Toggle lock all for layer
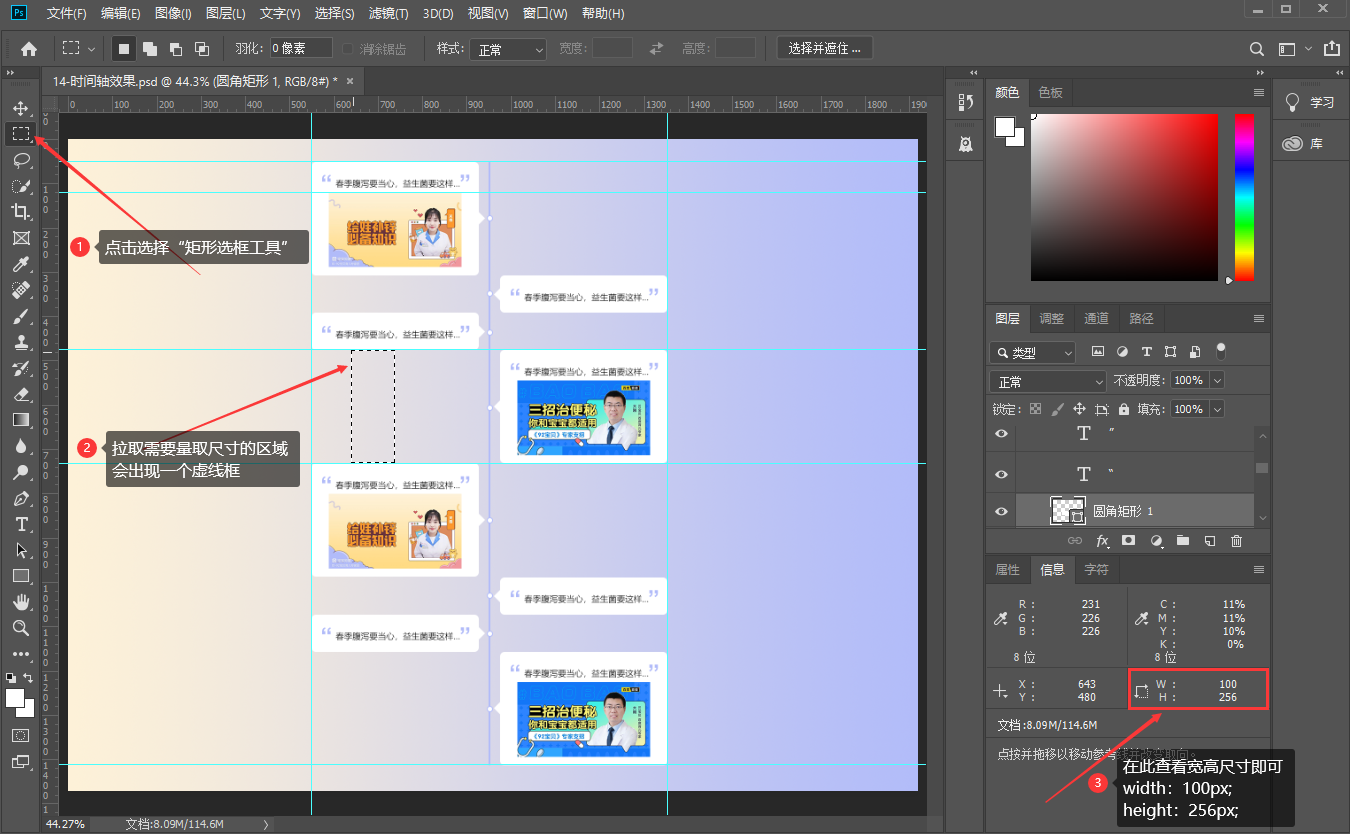The image size is (1350, 834). tap(1124, 409)
